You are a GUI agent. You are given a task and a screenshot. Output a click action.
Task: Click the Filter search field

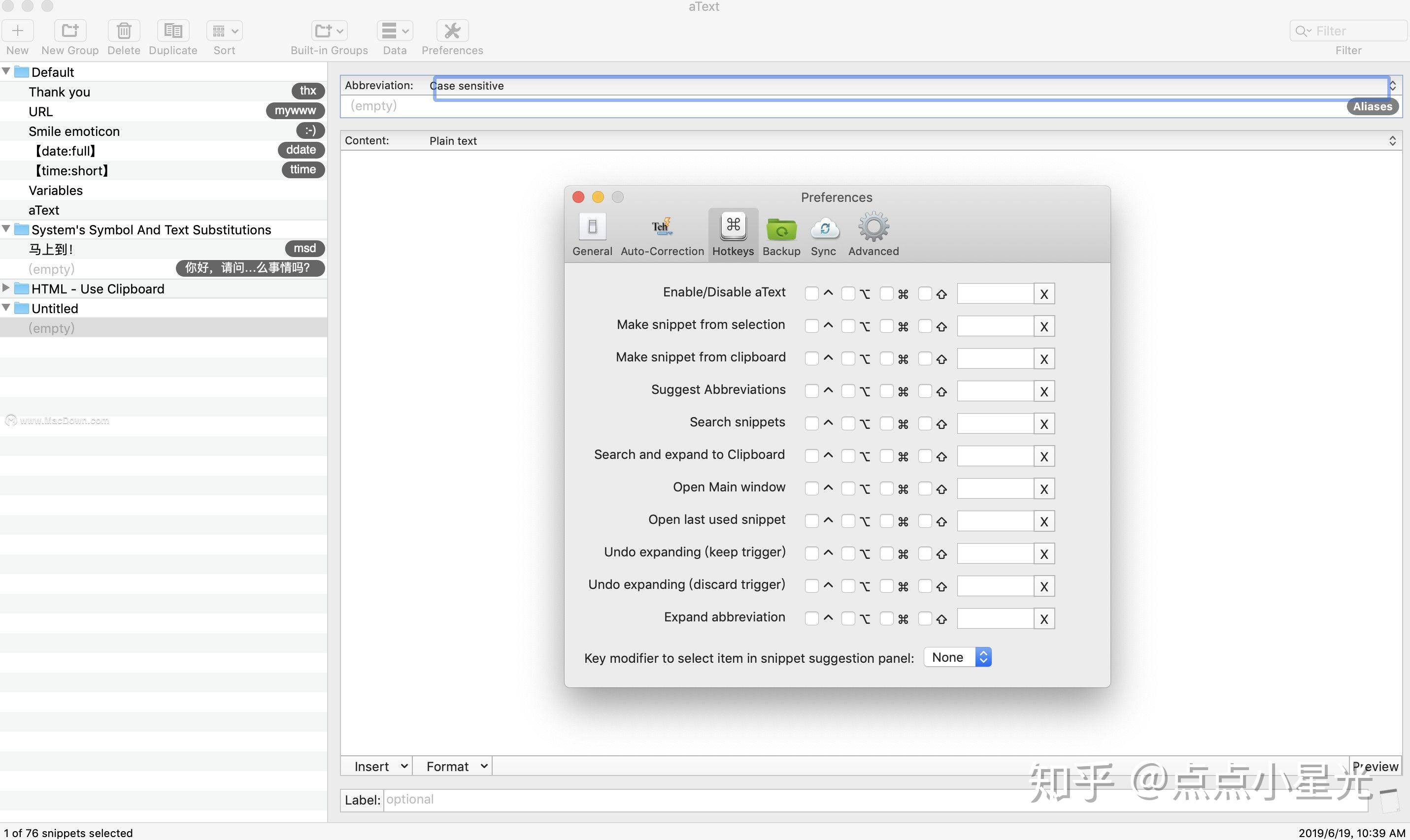point(1349,31)
